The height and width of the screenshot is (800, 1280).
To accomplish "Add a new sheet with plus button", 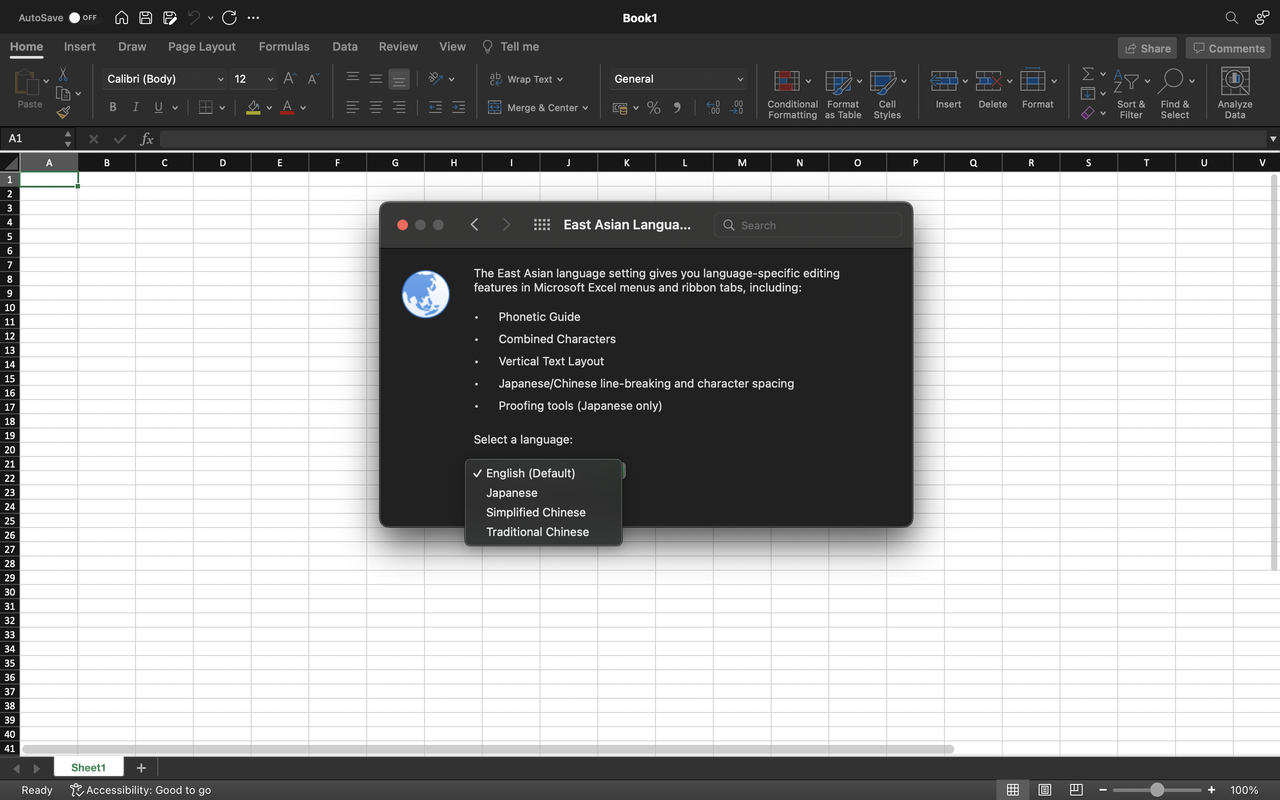I will pyautogui.click(x=141, y=768).
